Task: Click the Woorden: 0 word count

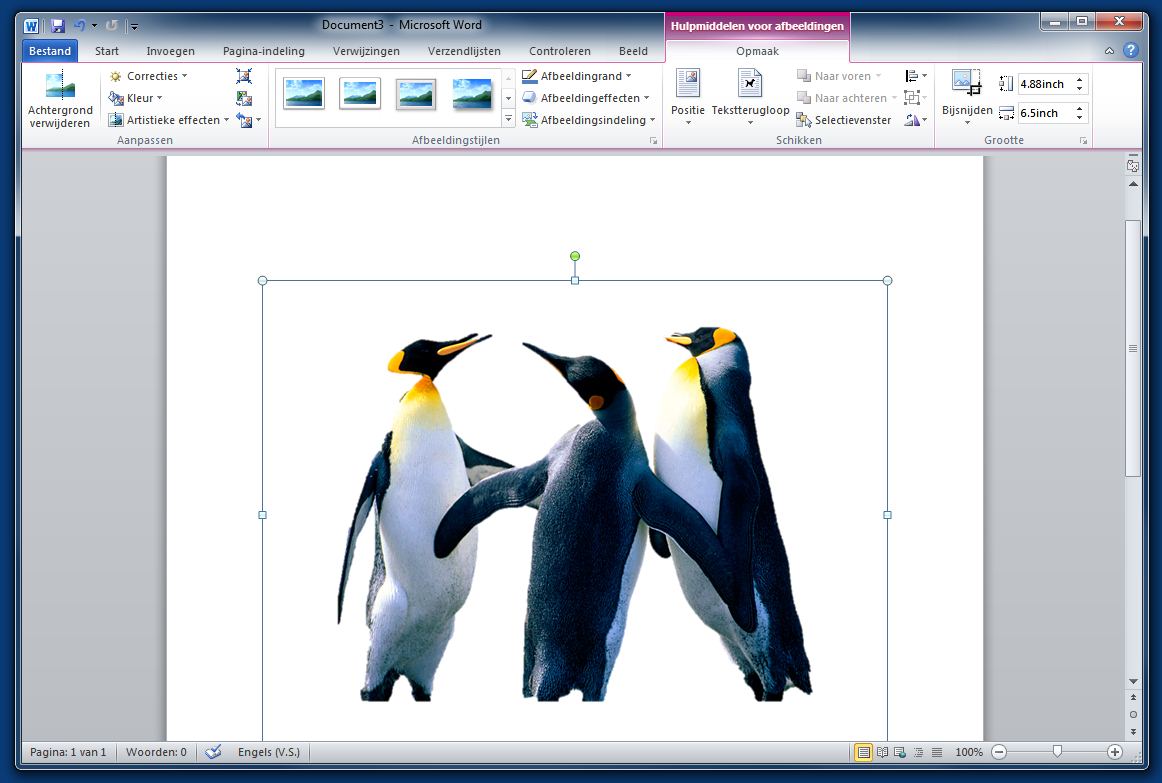Action: point(156,752)
